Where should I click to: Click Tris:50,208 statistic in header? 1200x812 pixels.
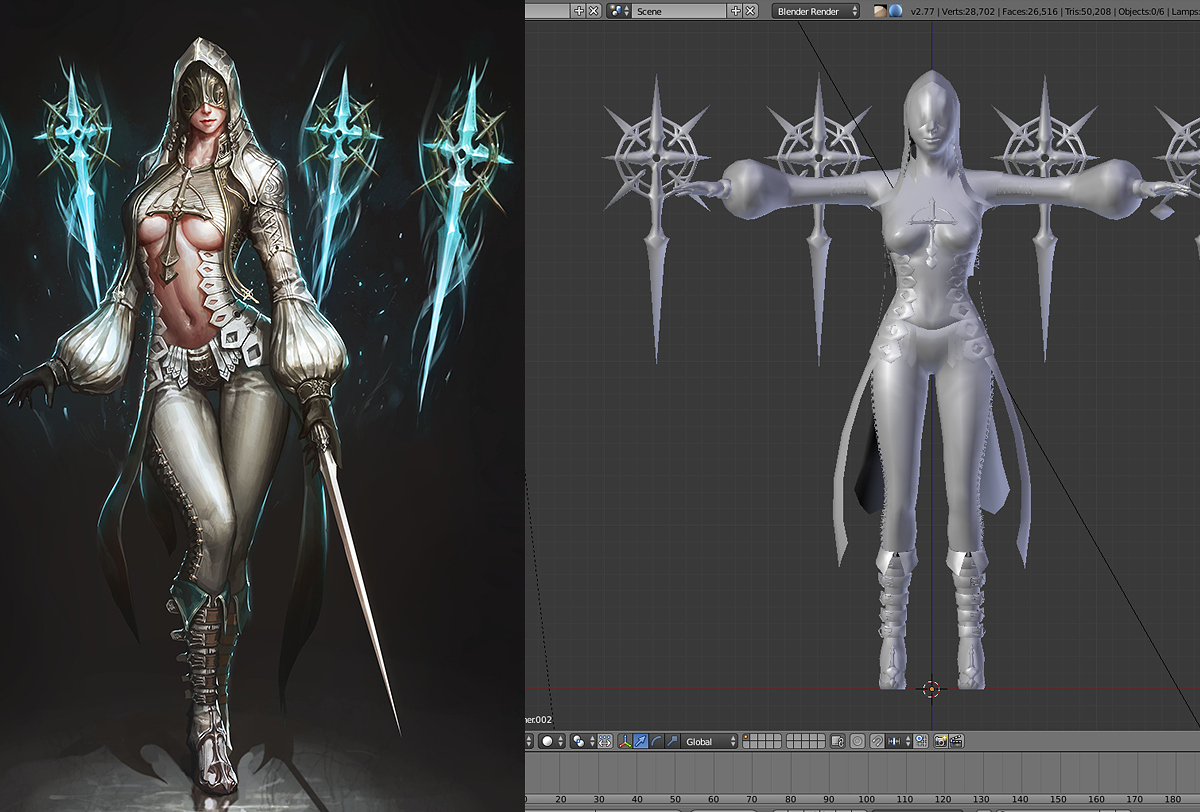point(1087,11)
